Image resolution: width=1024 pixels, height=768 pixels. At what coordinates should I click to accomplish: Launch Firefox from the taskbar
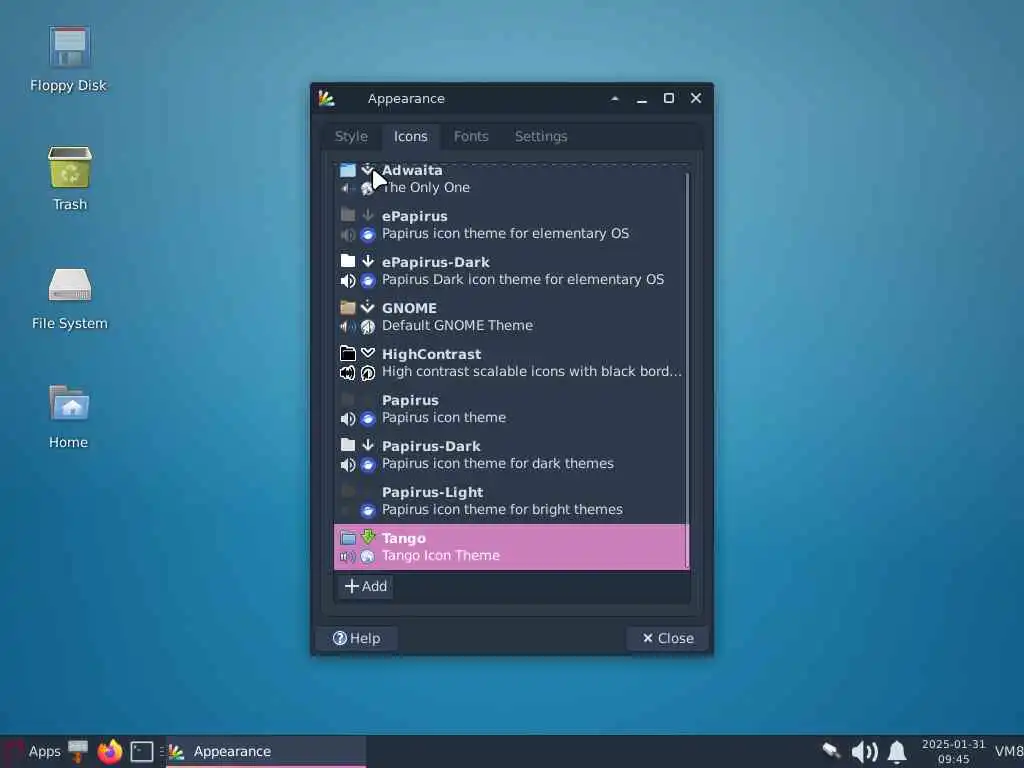point(110,751)
